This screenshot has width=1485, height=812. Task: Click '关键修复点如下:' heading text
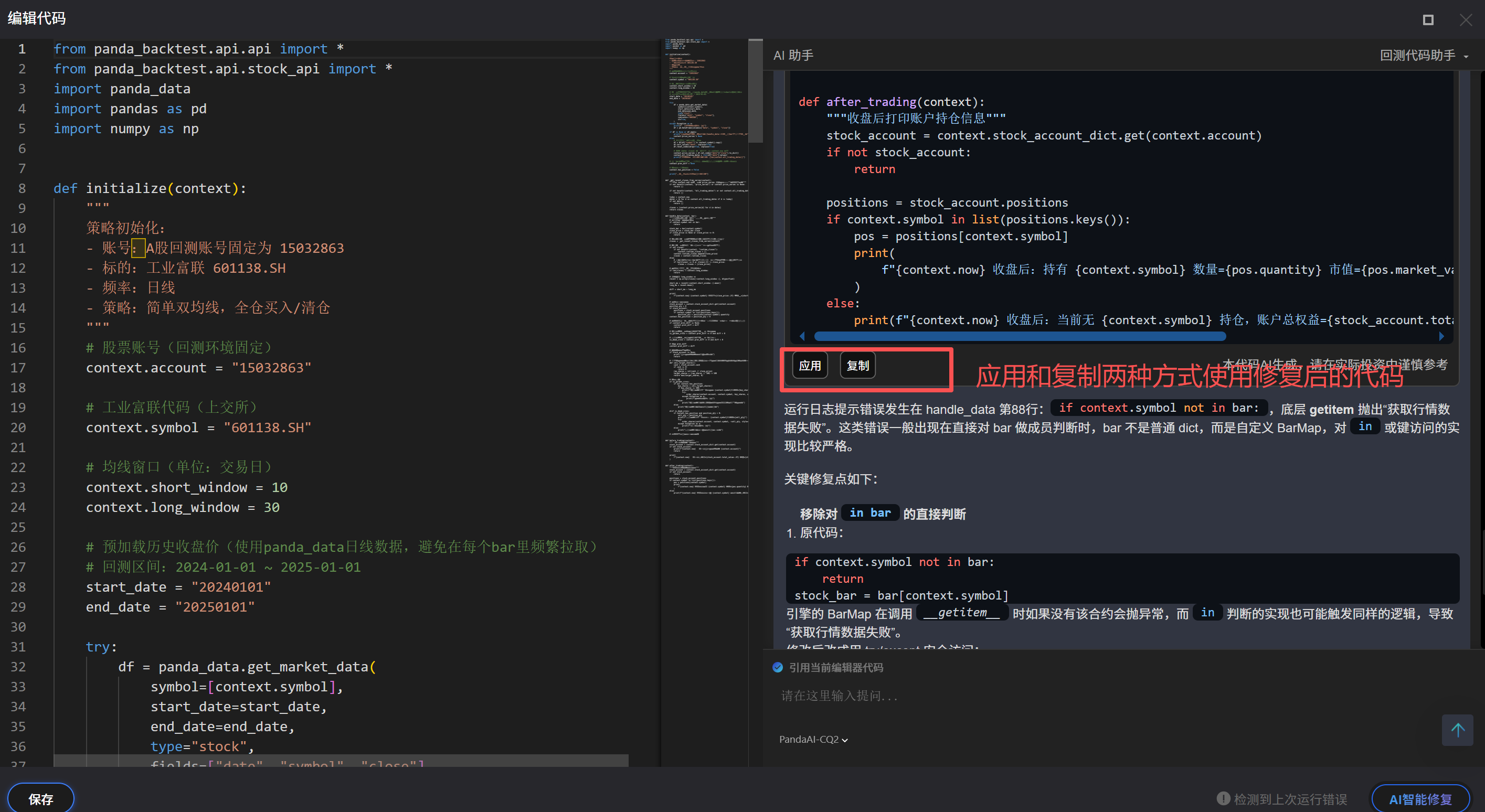[831, 479]
